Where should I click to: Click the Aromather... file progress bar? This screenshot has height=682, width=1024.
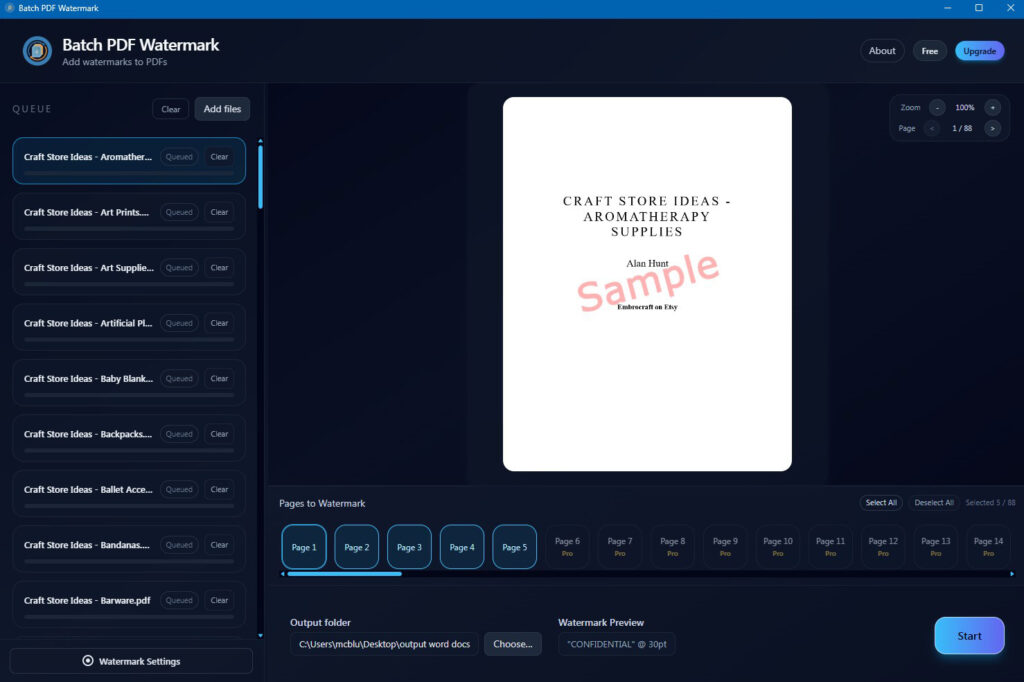[x=129, y=174]
